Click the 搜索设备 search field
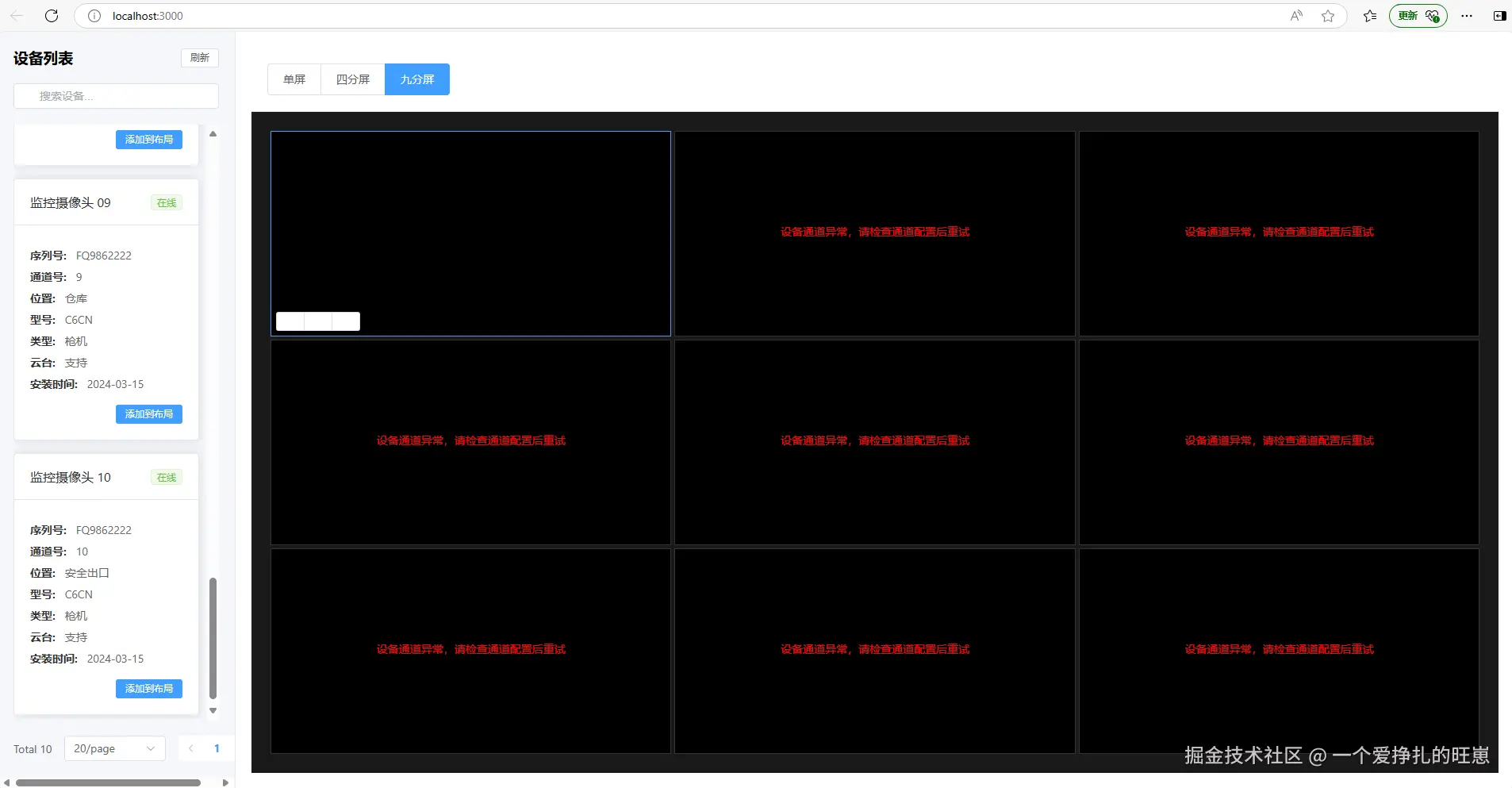This screenshot has height=788, width=1512. point(116,96)
